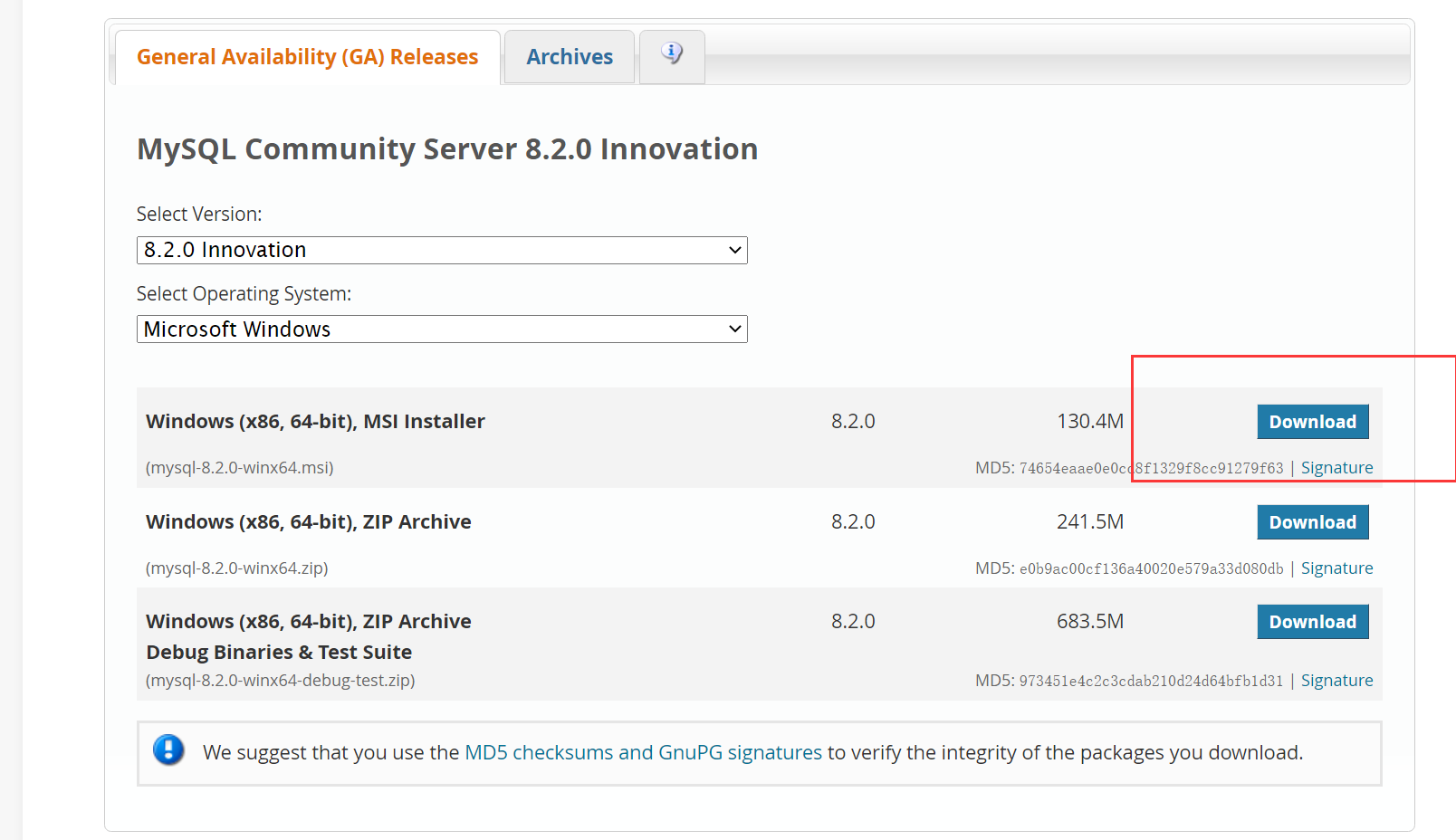Click the blue exclamation notice icon
Viewport: 1456px width, 840px height.
tap(168, 750)
